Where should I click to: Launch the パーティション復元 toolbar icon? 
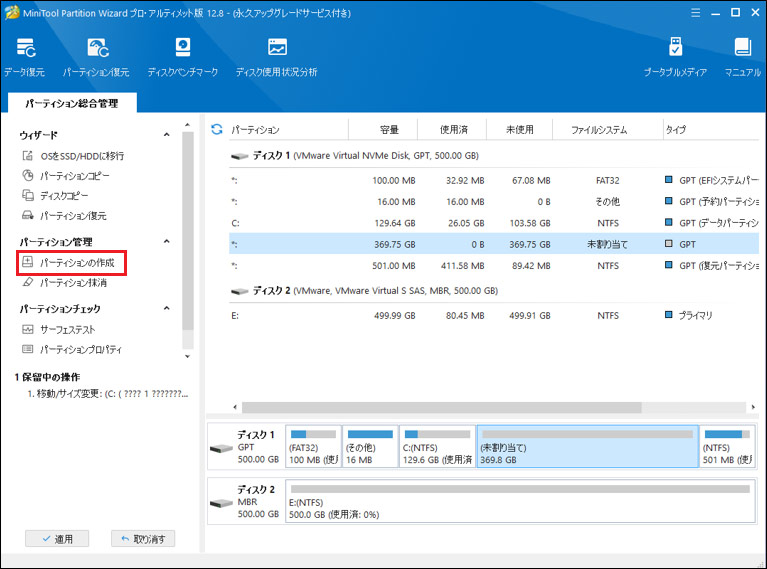click(x=96, y=57)
